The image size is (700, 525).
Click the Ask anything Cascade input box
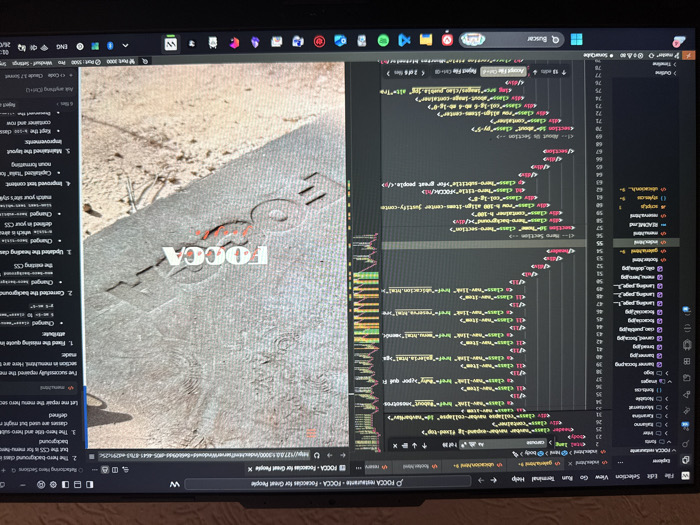[x=38, y=89]
